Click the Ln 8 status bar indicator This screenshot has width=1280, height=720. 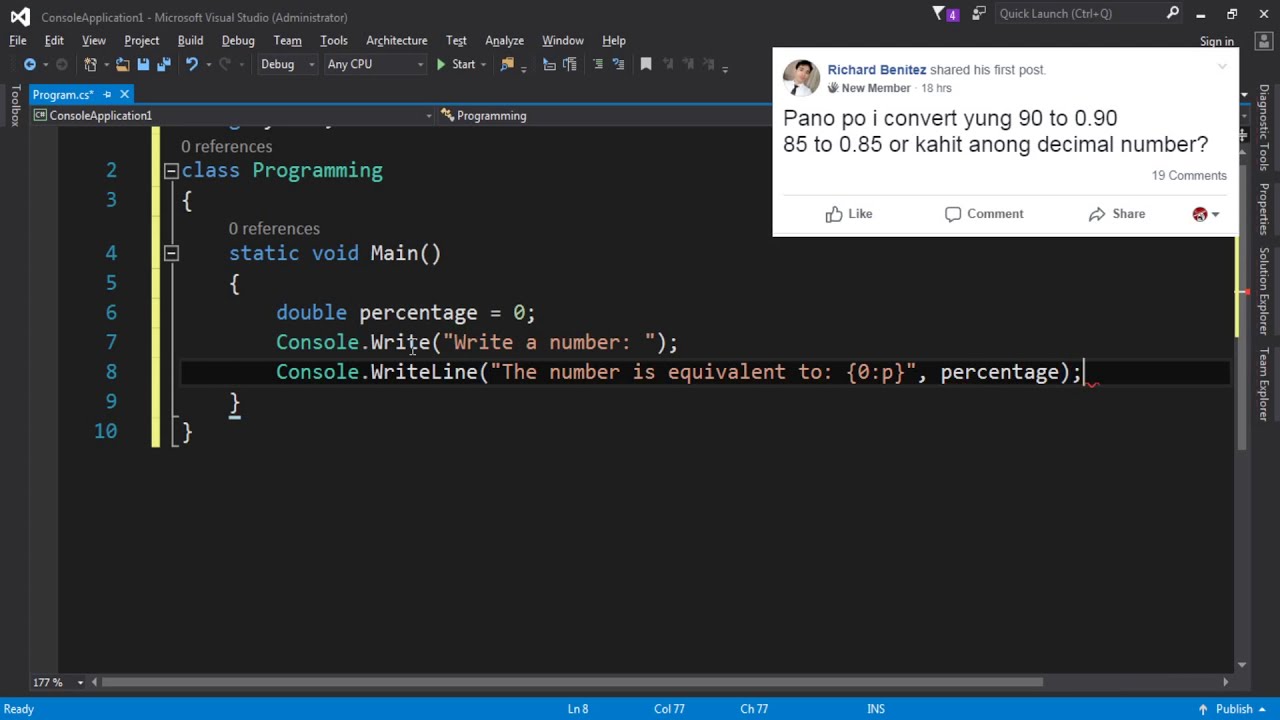point(578,709)
